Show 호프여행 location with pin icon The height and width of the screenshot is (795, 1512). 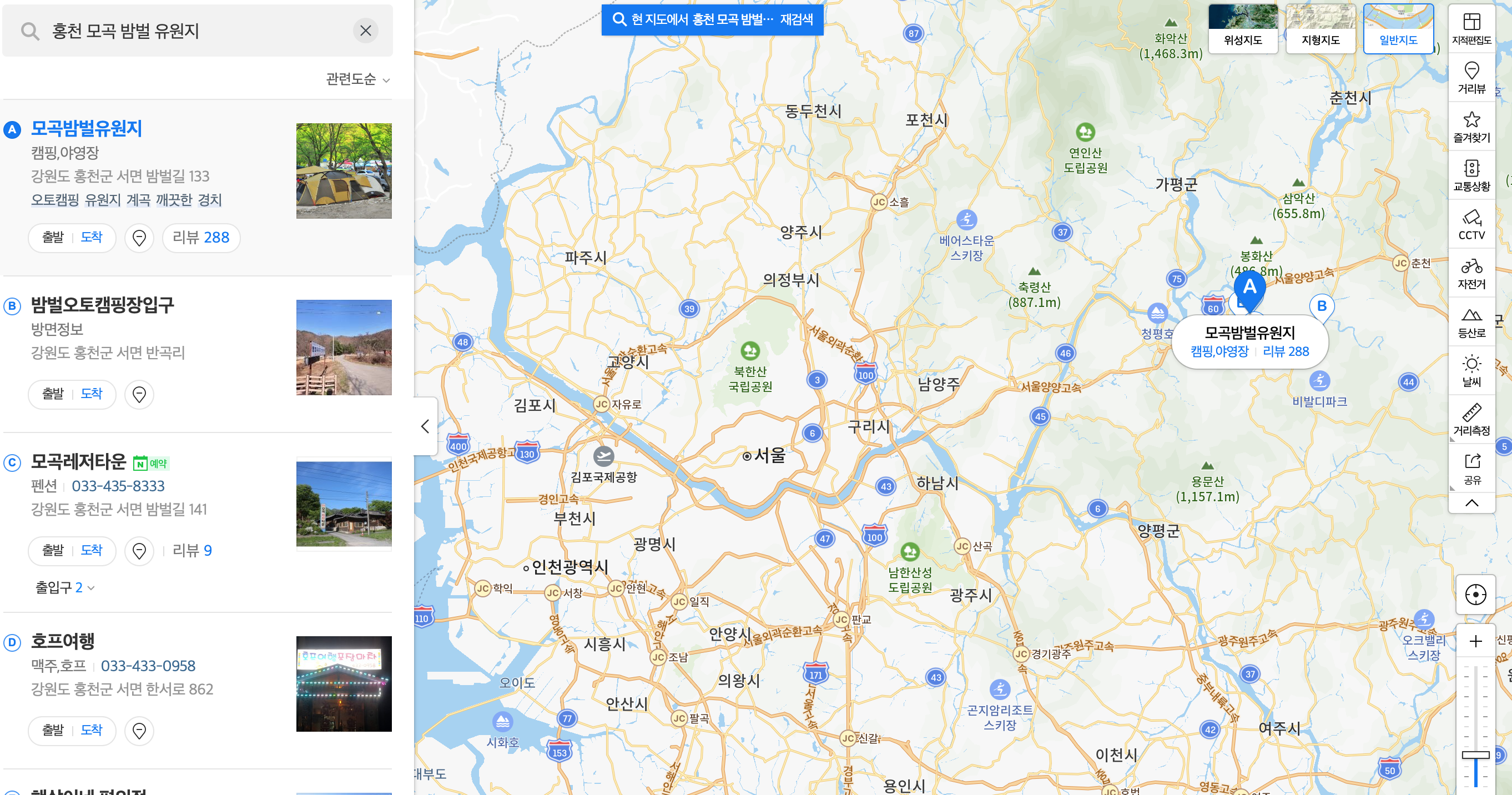[x=139, y=731]
